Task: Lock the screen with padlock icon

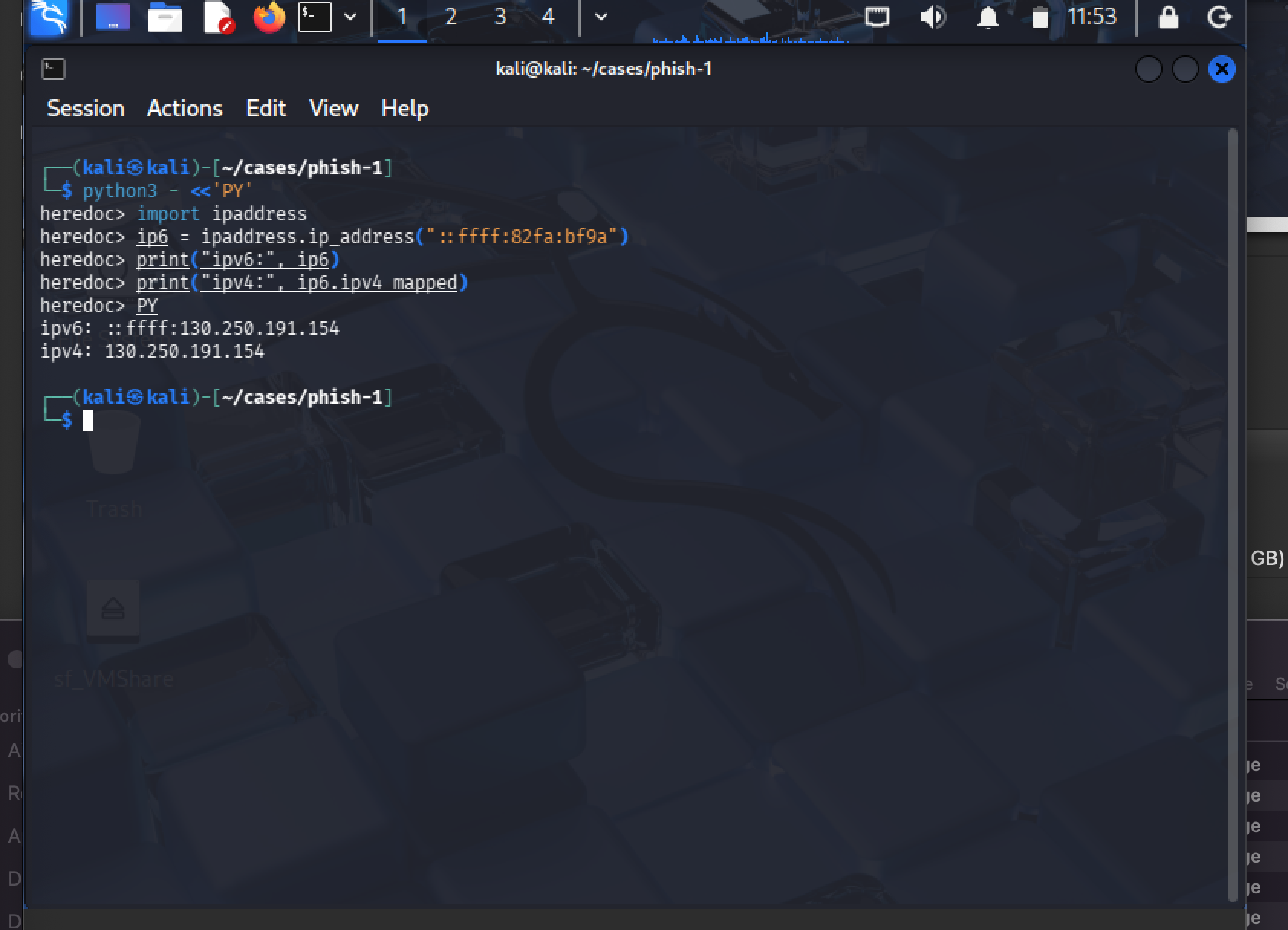Action: 1168,17
